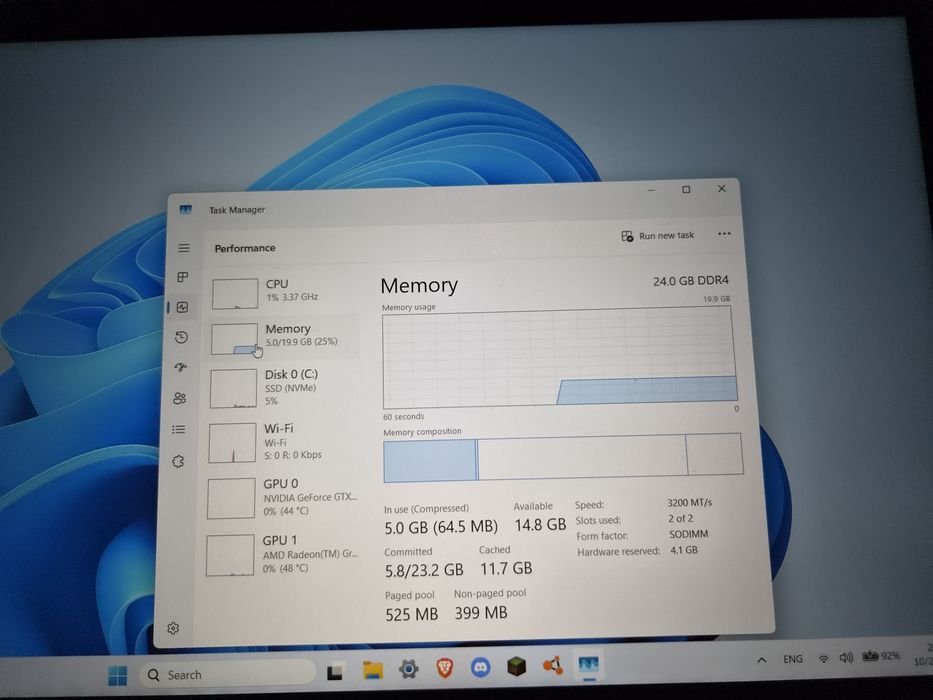Expand hidden system tray icons chevron
Viewport: 933px width, 700px height.
coord(762,660)
